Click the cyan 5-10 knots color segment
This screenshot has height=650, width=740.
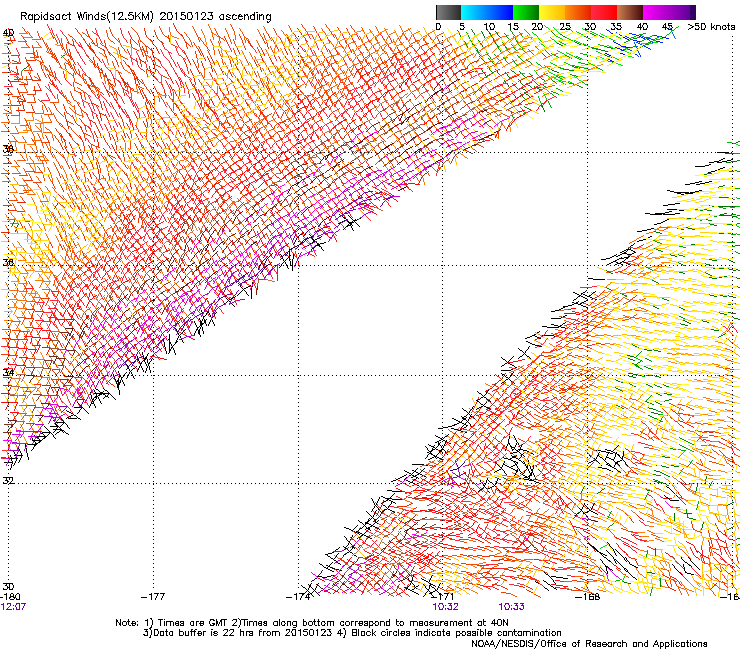474,12
